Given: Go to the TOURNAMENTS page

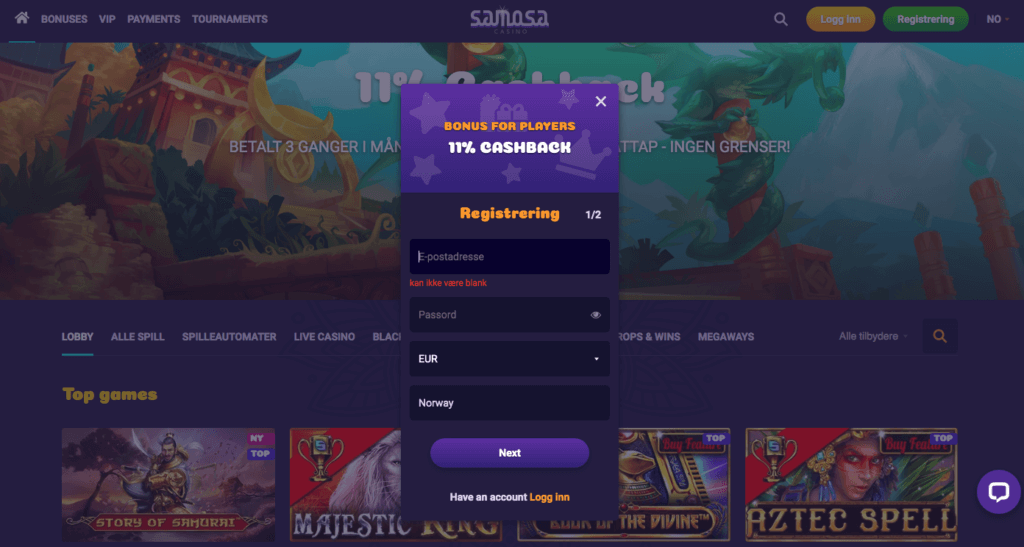Looking at the screenshot, I should coord(230,19).
